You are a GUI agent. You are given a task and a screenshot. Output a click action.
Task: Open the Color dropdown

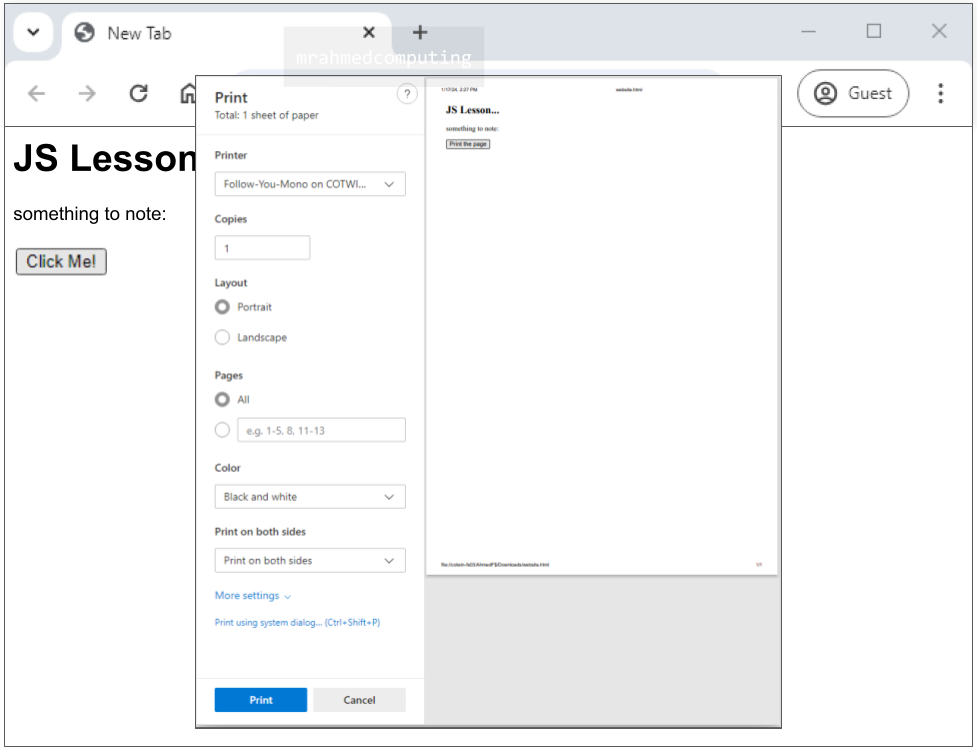pos(310,497)
